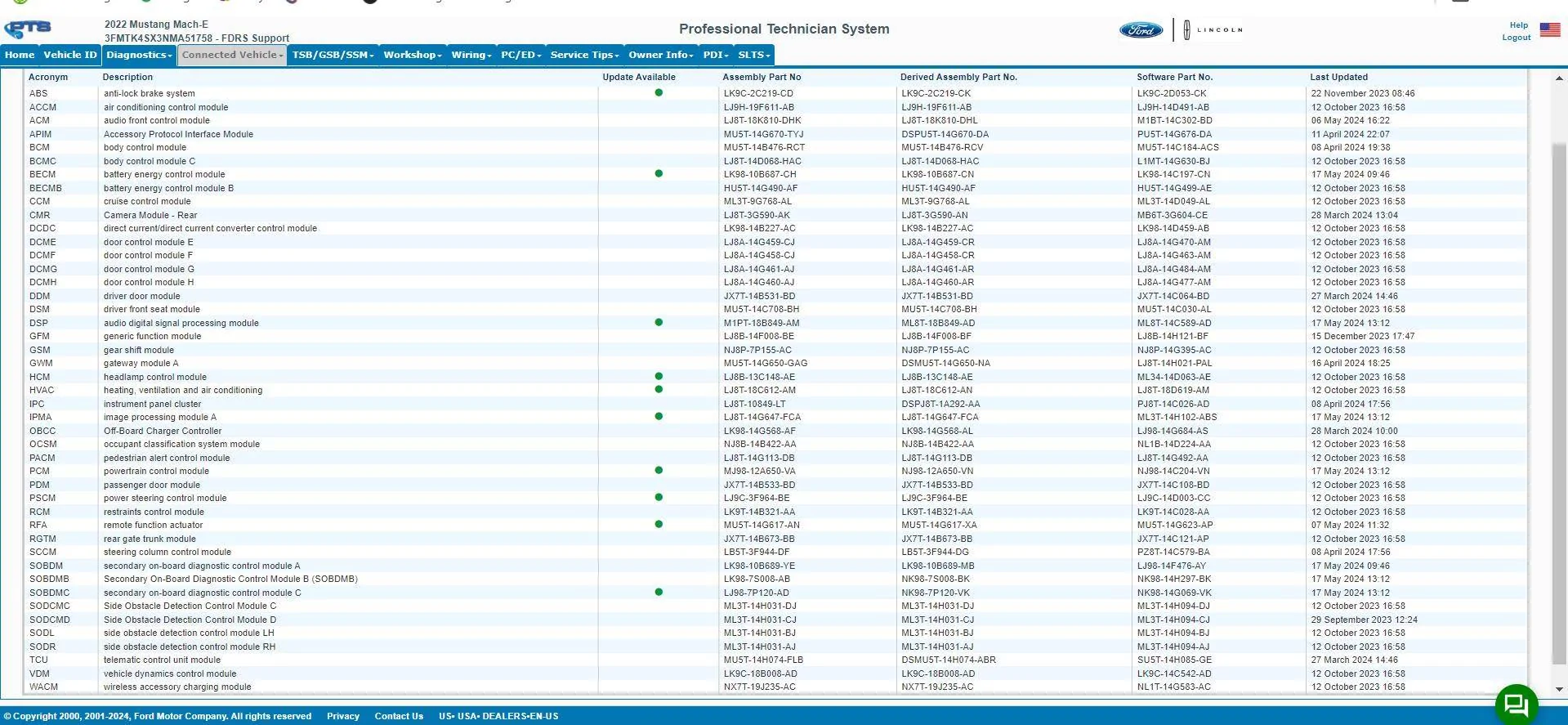Open the Wiring dropdown menu

(471, 55)
